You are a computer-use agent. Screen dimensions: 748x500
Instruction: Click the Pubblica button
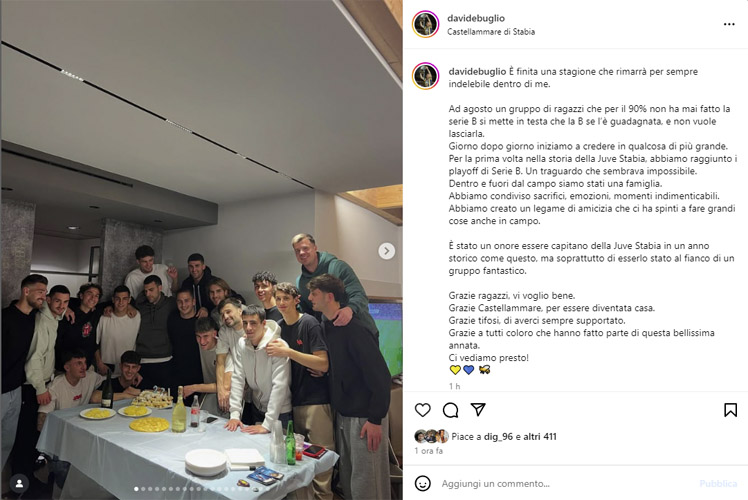click(x=718, y=484)
